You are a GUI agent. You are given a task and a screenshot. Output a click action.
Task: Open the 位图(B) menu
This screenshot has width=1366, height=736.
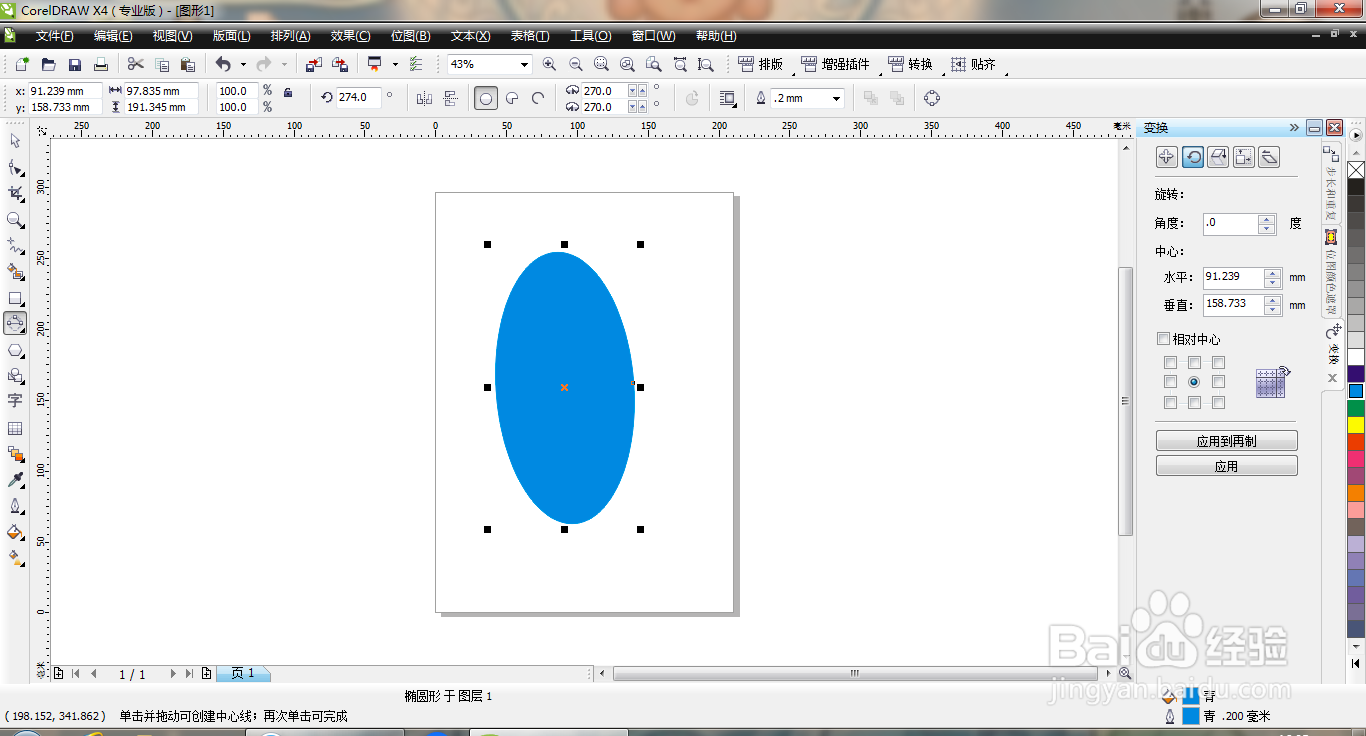click(410, 36)
